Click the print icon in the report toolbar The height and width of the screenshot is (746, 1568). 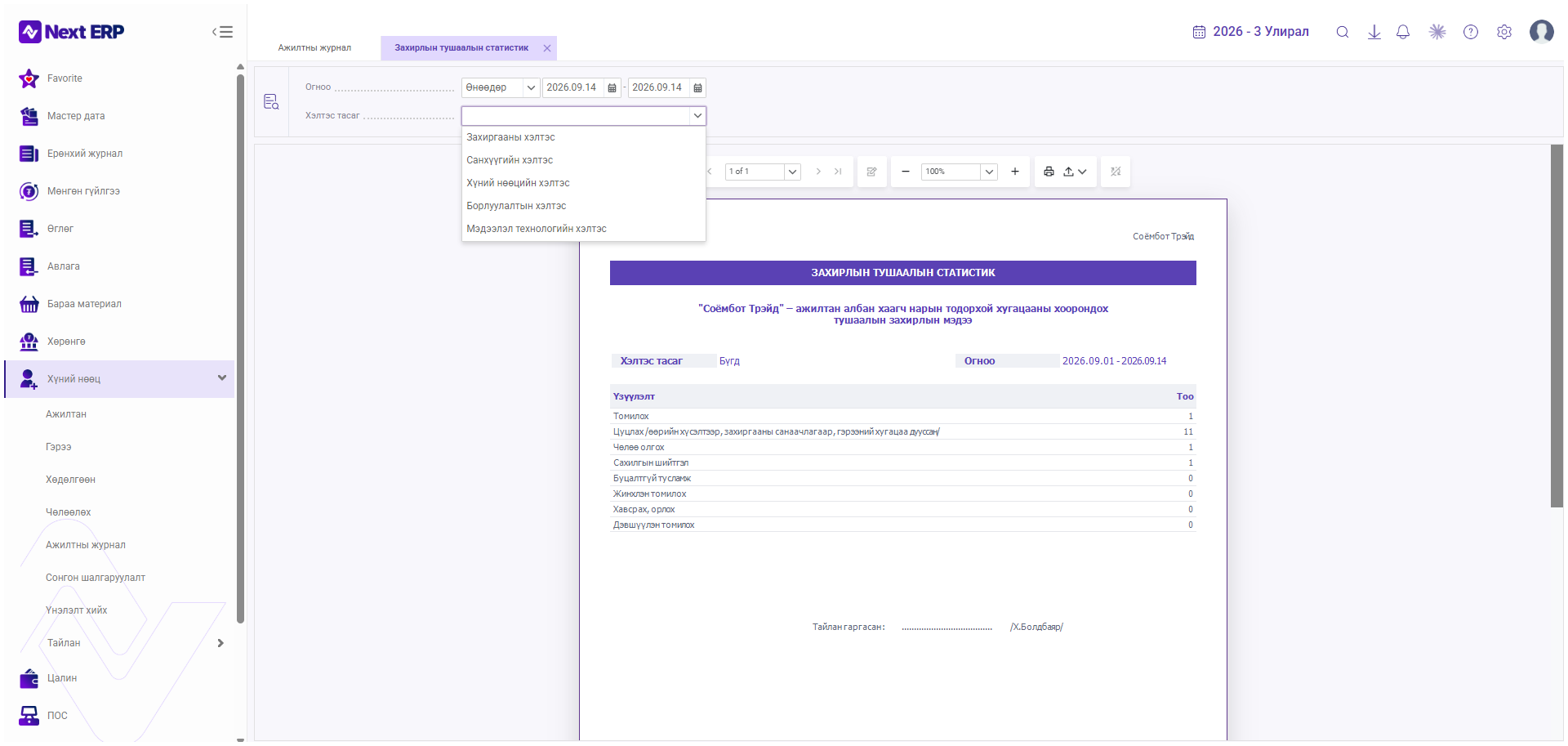pos(1049,172)
